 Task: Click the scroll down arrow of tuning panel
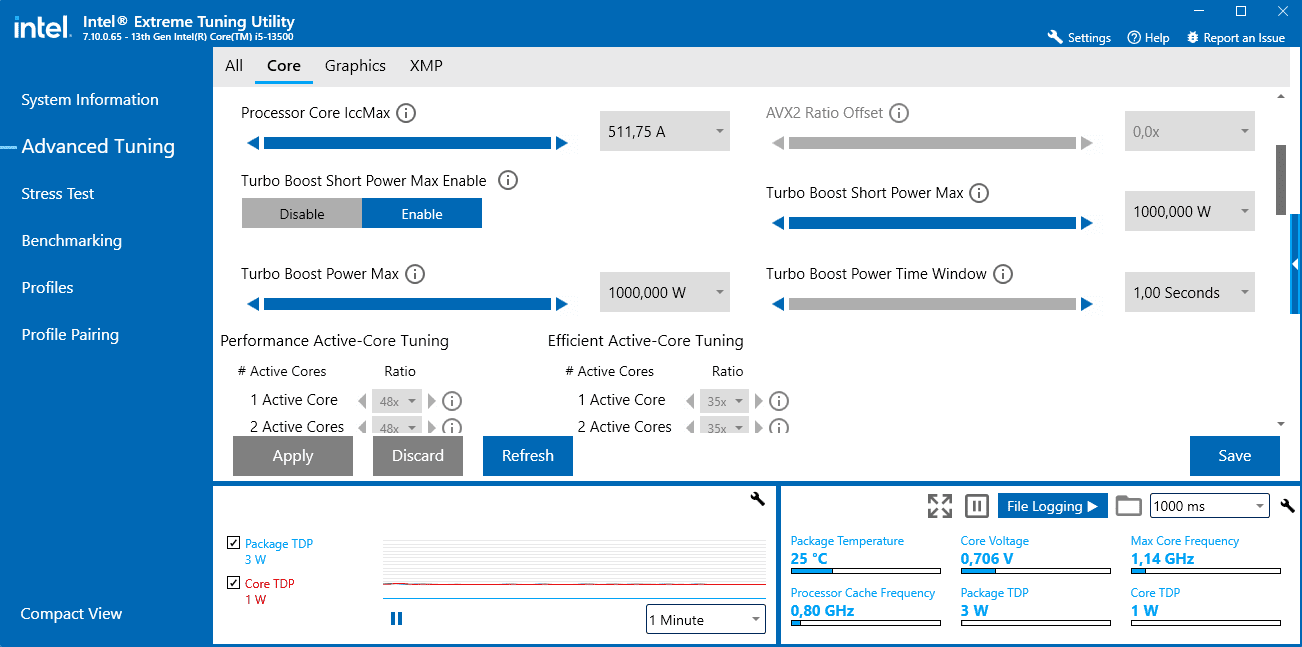(1281, 424)
